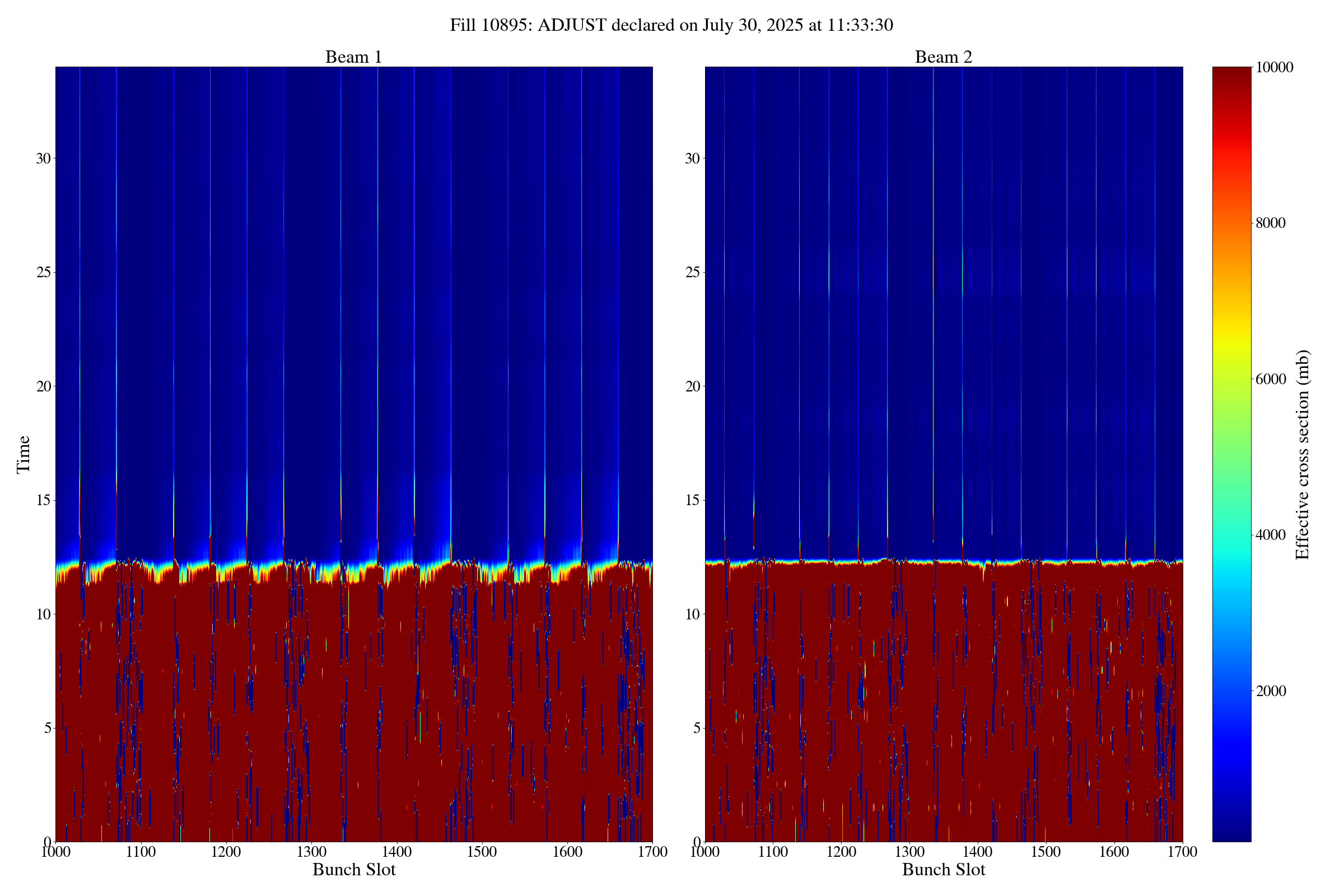Click the 8000 tick label on colorbar
1344x896 pixels.
(x=1270, y=223)
